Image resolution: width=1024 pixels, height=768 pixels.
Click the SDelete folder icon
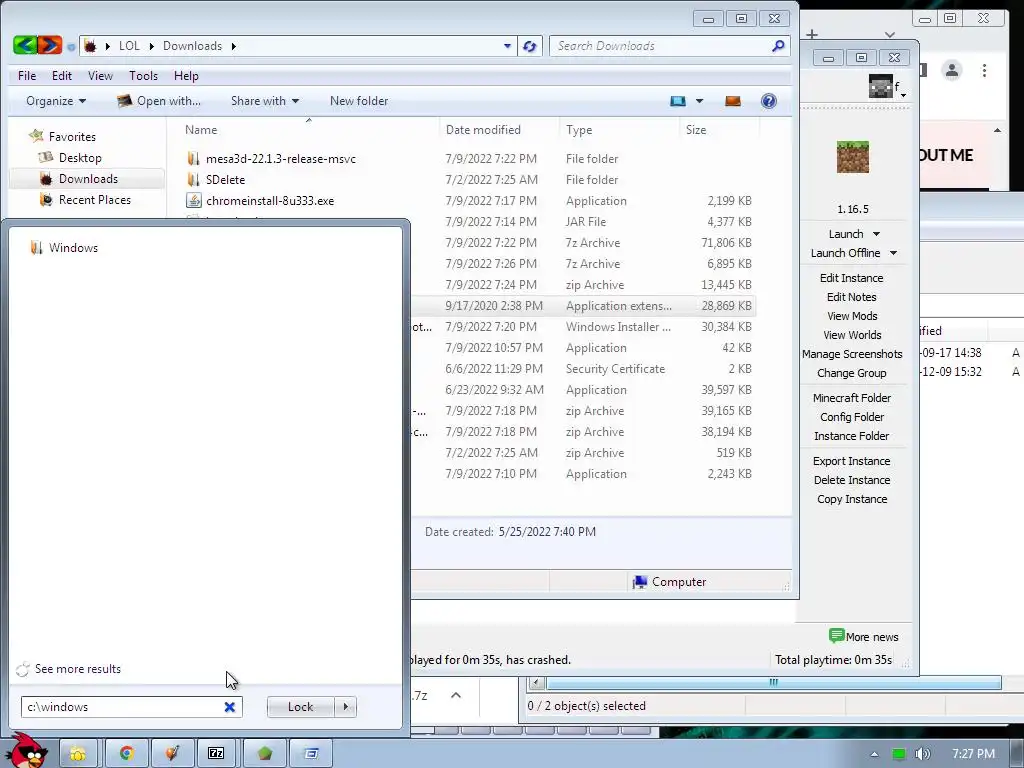pos(193,180)
